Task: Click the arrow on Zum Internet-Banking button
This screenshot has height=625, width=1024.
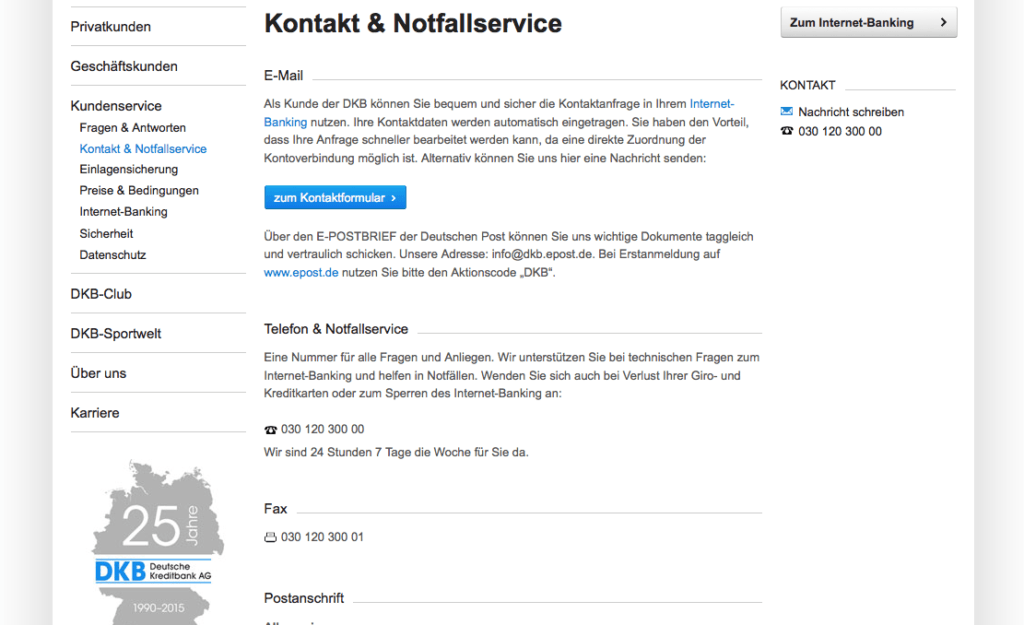Action: pyautogui.click(x=943, y=22)
